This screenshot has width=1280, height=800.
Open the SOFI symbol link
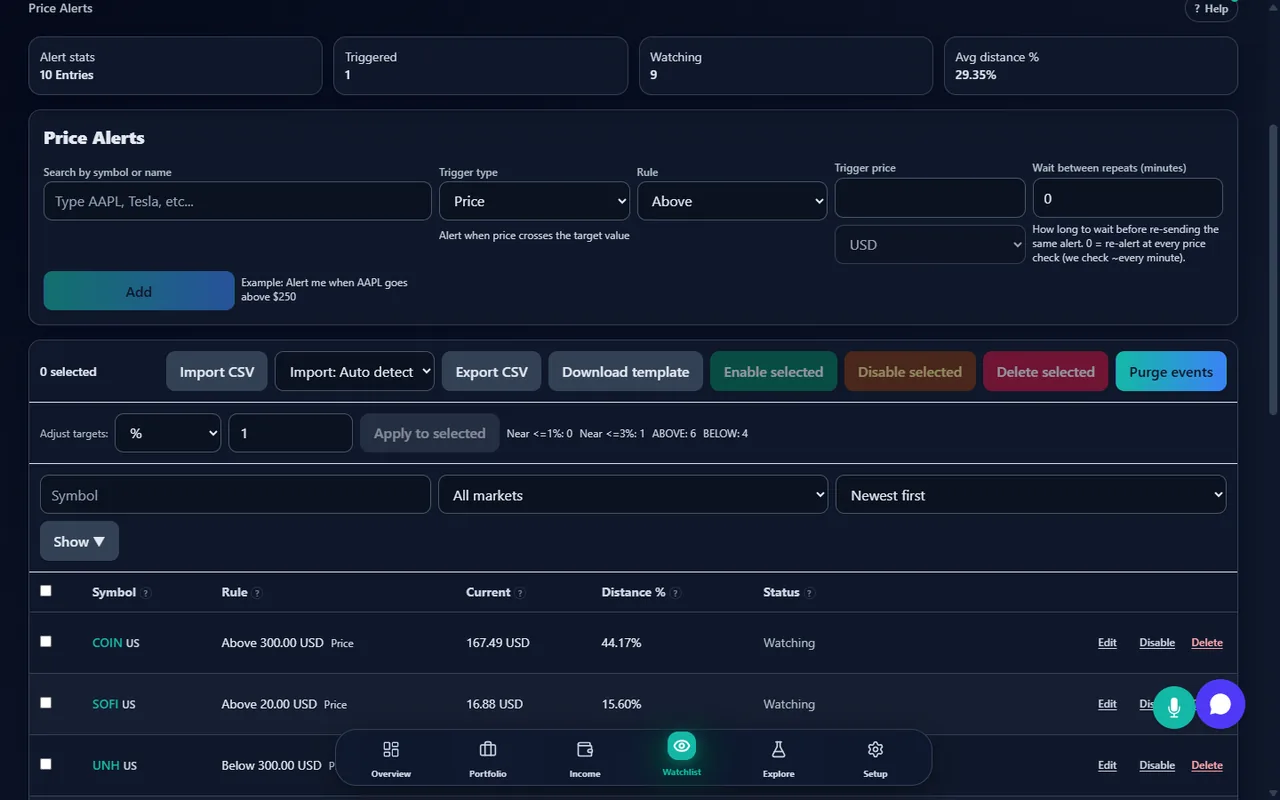click(x=105, y=704)
